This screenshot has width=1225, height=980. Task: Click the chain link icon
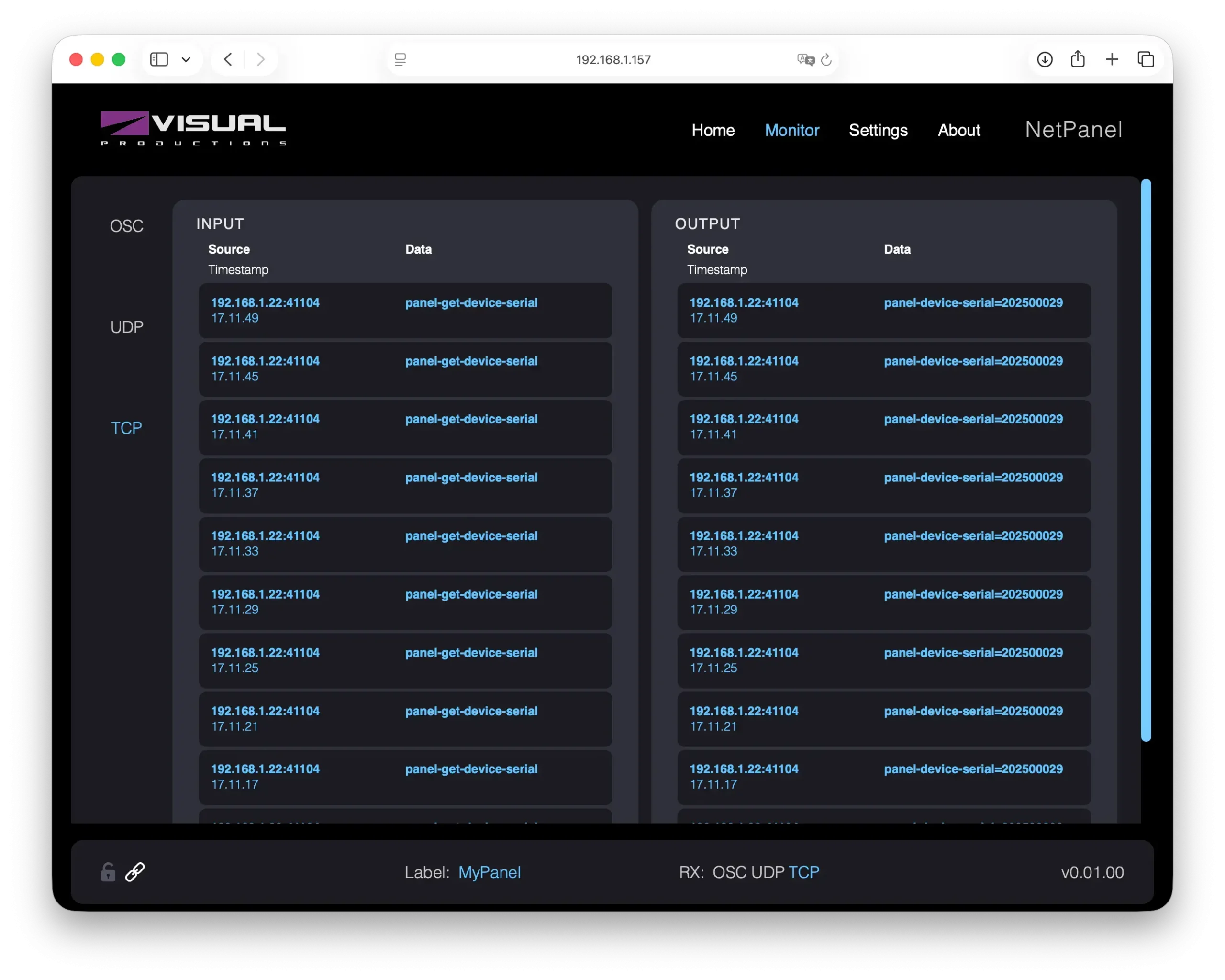(x=135, y=872)
